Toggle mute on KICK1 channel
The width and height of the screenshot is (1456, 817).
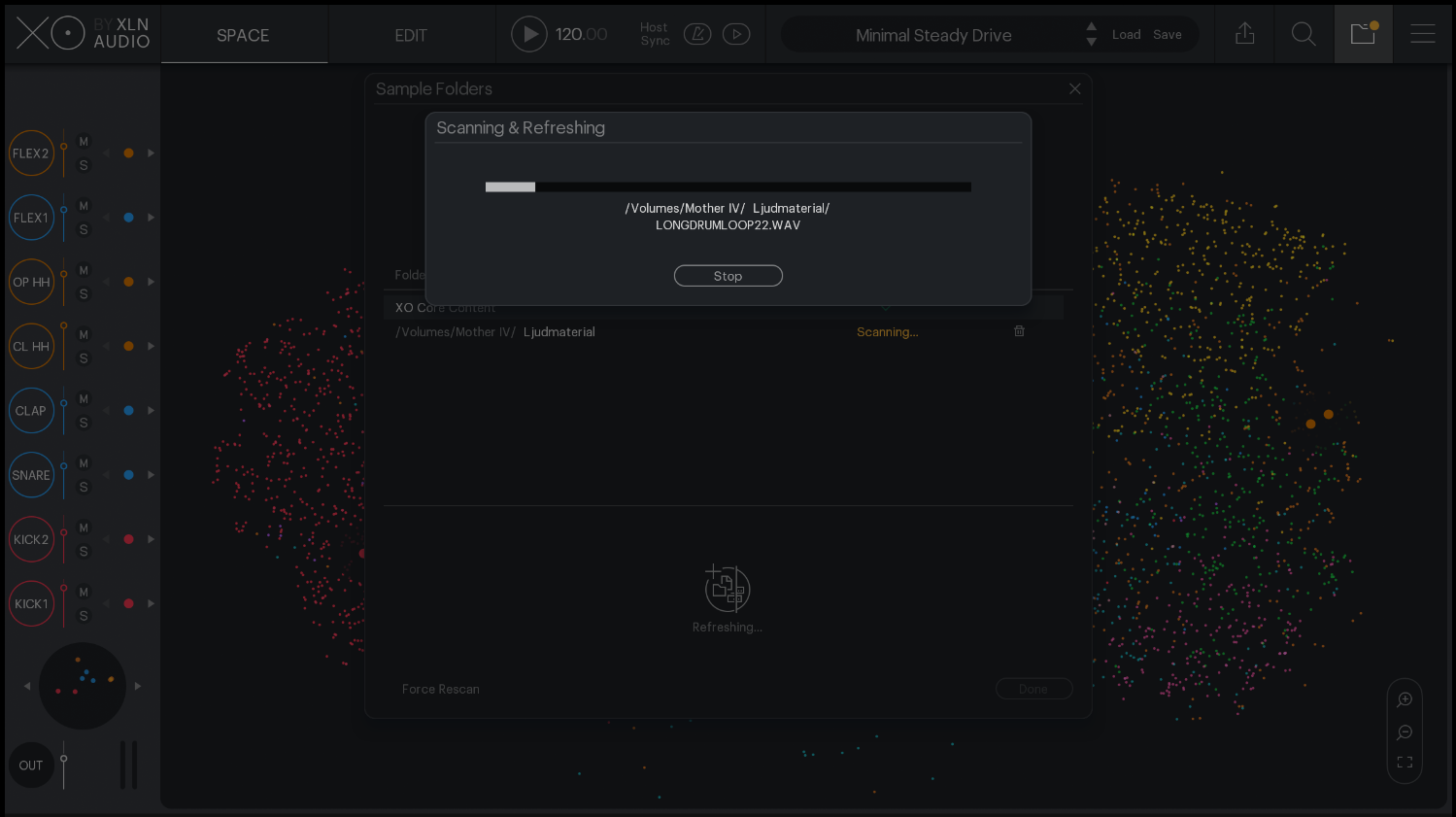[x=84, y=593]
